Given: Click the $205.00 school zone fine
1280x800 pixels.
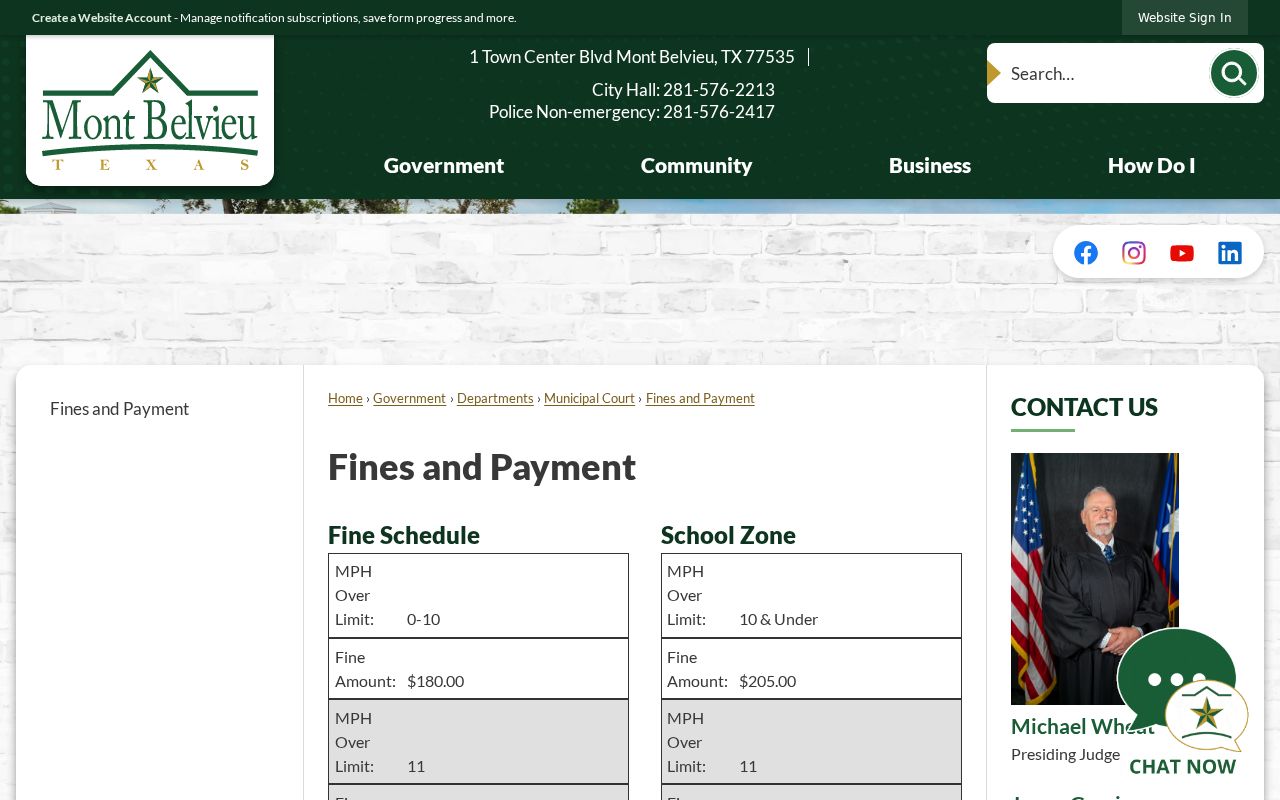Looking at the screenshot, I should [x=767, y=681].
